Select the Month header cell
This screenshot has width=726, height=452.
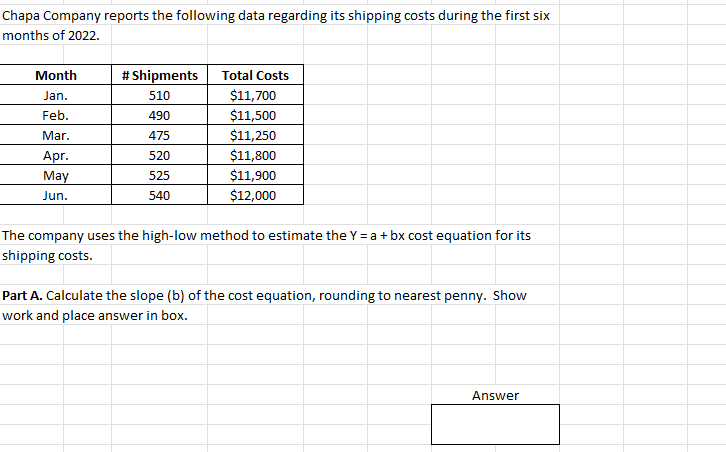56,75
